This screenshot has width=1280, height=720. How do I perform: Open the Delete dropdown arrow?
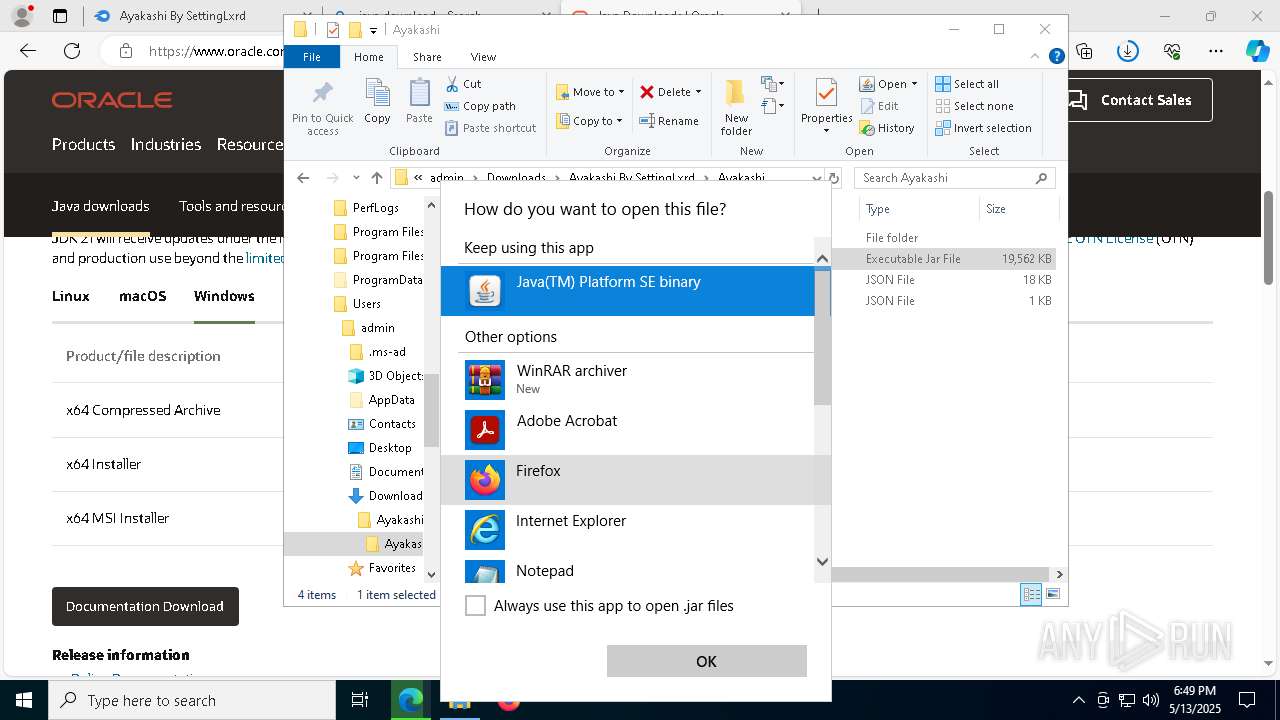tap(698, 92)
